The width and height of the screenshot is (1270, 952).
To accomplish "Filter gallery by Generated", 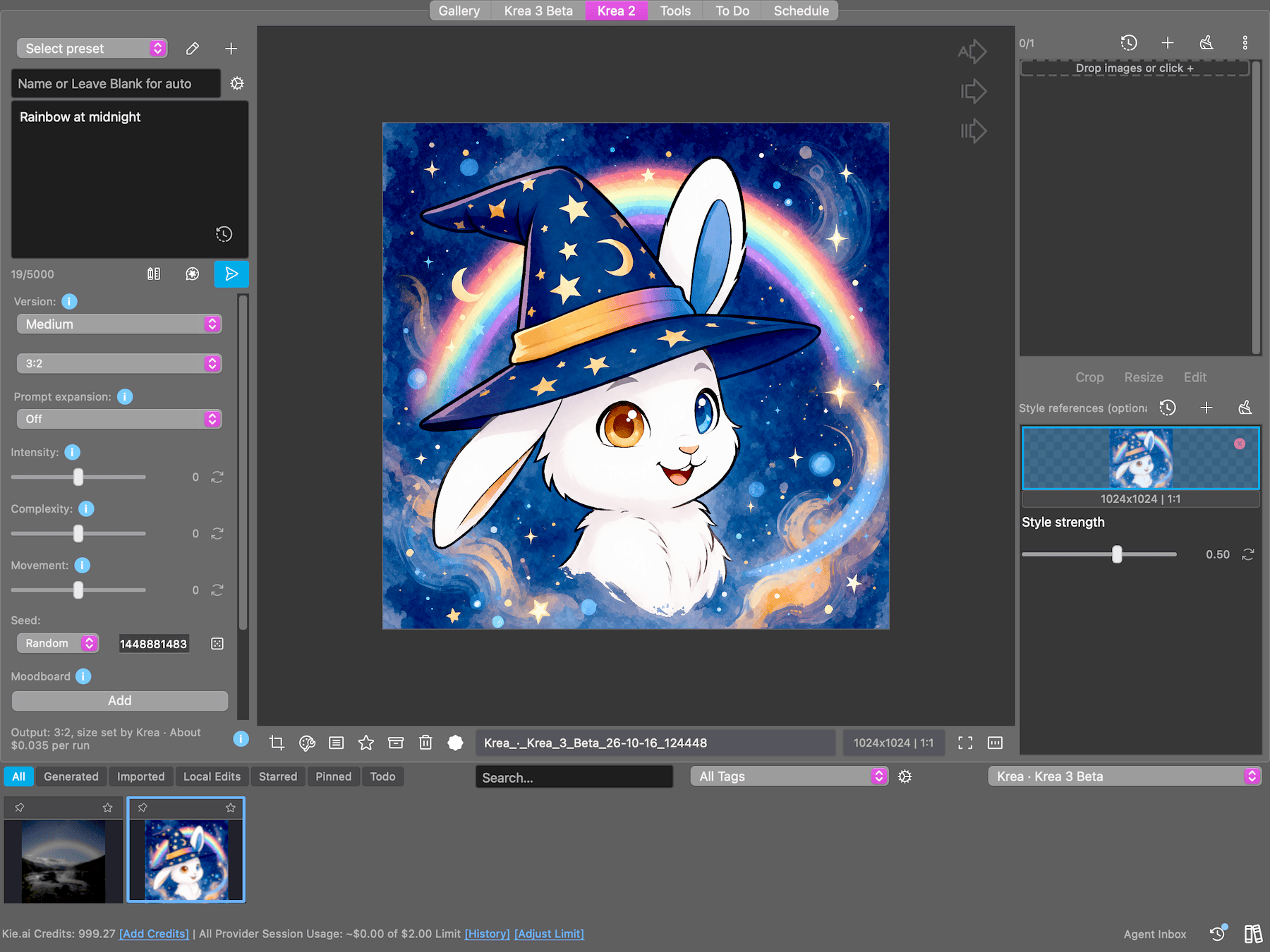I will (x=71, y=776).
